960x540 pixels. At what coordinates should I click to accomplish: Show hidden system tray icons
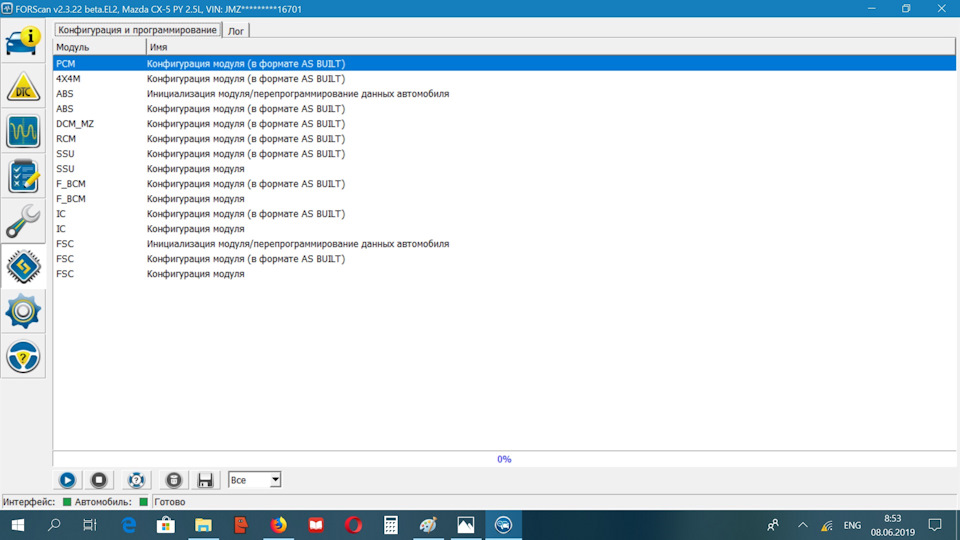(x=803, y=525)
